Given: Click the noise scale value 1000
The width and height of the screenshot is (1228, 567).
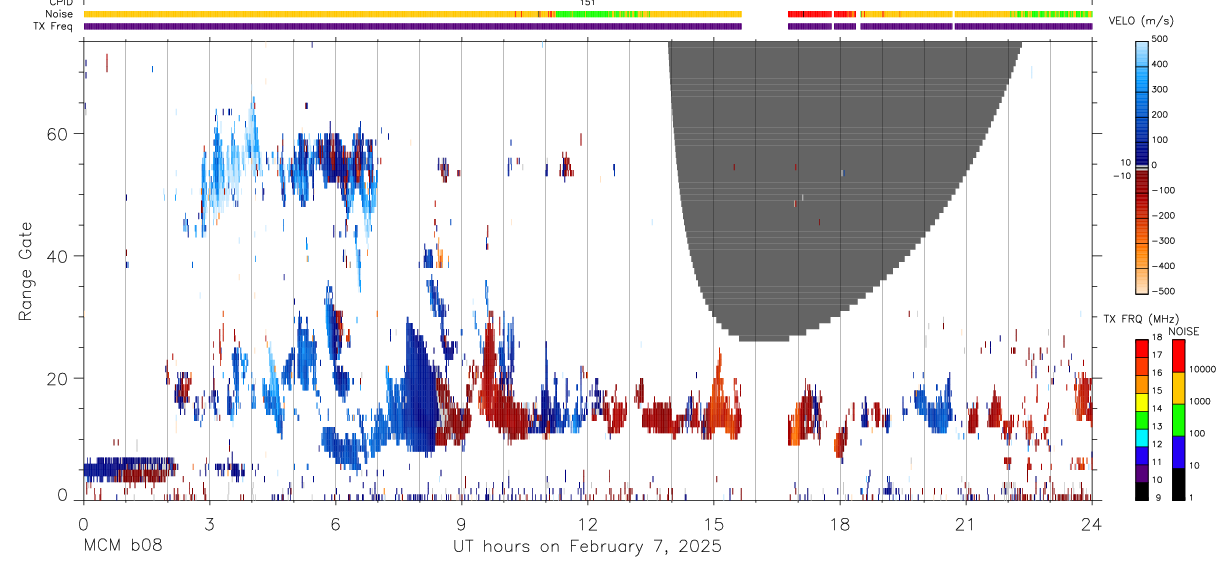Looking at the screenshot, I should point(1200,400).
